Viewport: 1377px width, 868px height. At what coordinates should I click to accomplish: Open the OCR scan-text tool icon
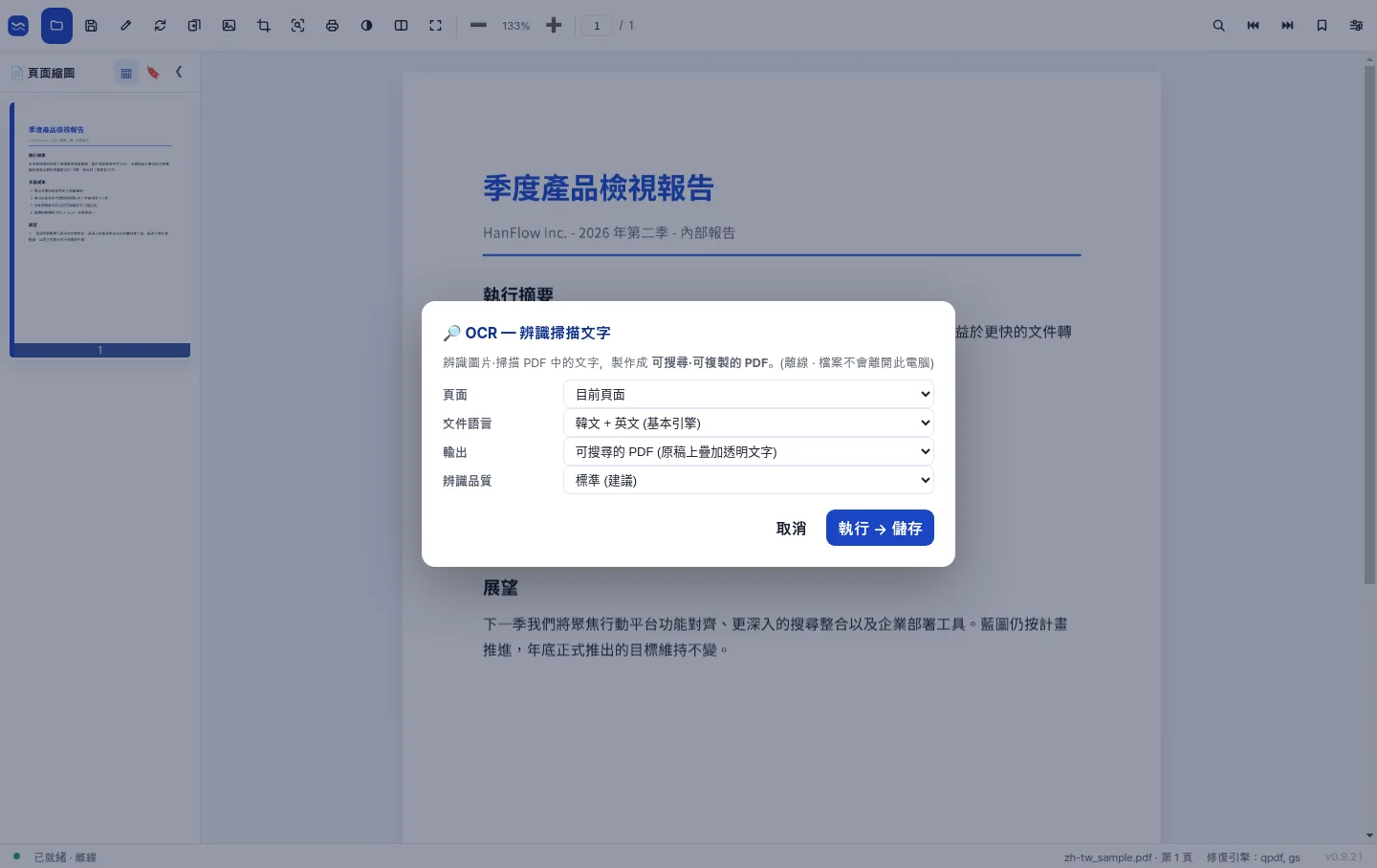298,26
